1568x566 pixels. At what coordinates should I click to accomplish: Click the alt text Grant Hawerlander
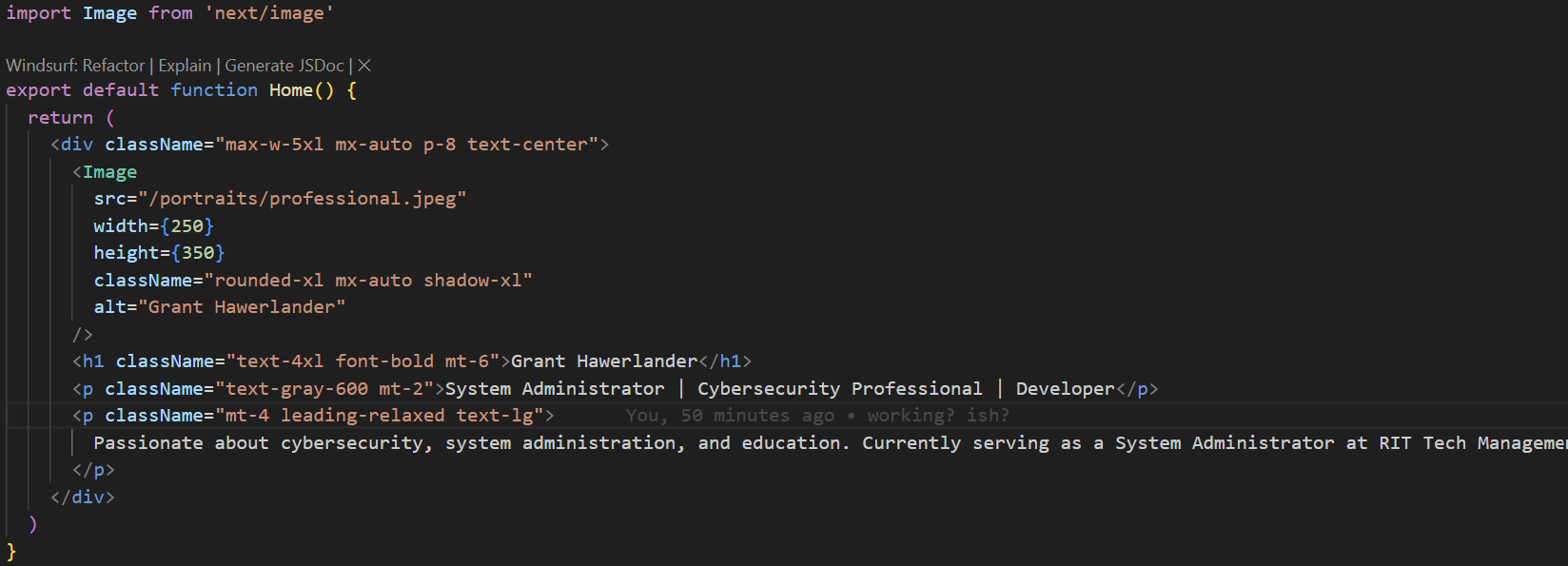pyautogui.click(x=242, y=307)
